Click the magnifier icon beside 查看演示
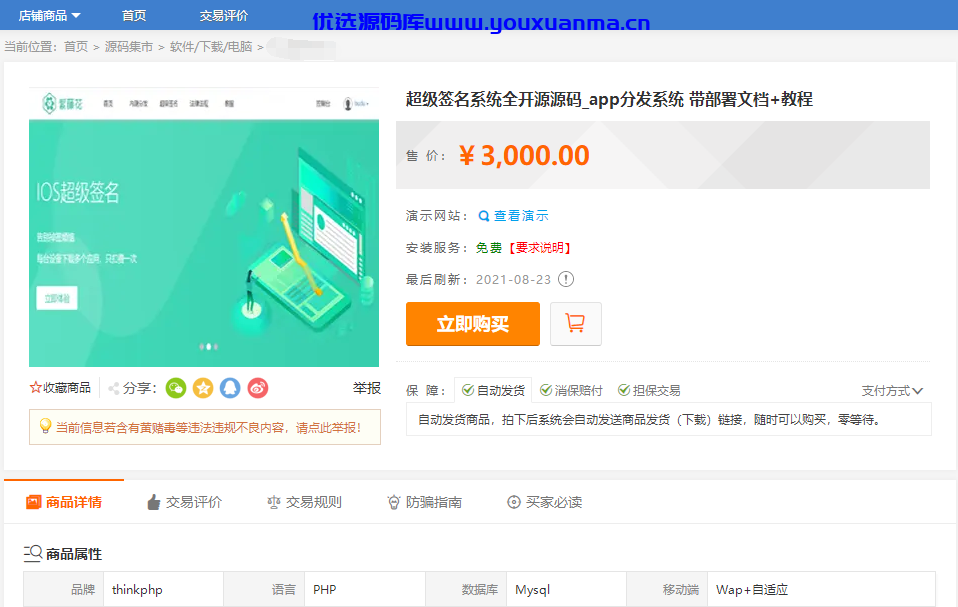Viewport: 958px width, 607px height. pos(484,216)
